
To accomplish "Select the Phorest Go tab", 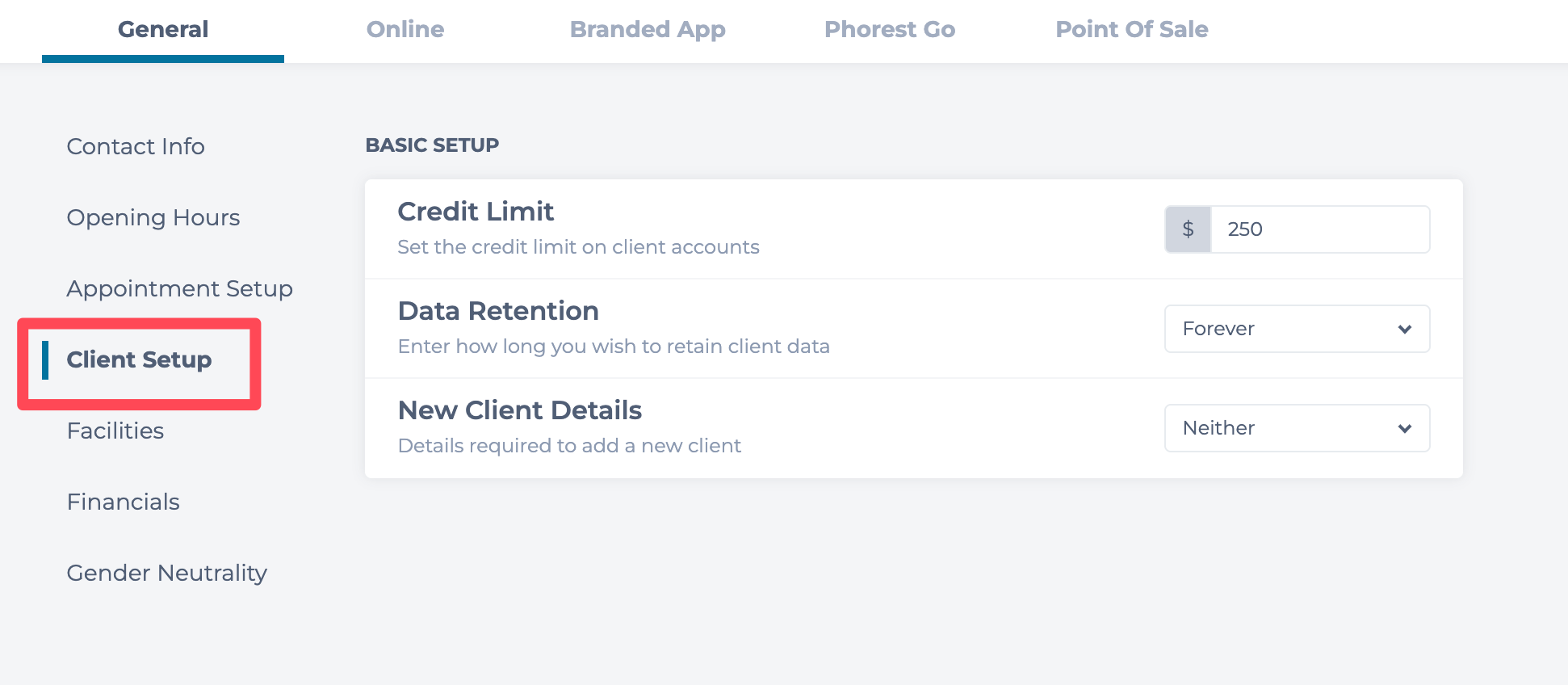I will coord(889,30).
